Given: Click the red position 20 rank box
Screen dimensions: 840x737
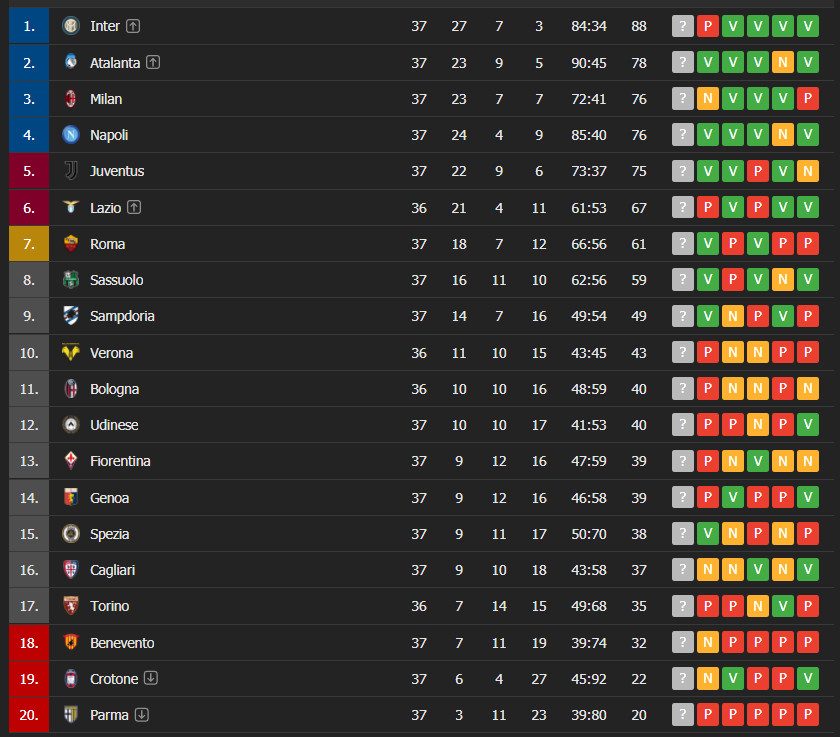Looking at the screenshot, I should (29, 715).
